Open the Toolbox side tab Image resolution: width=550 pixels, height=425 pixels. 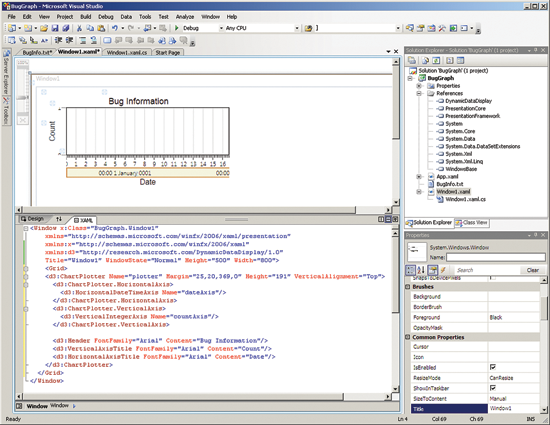(x=6, y=110)
